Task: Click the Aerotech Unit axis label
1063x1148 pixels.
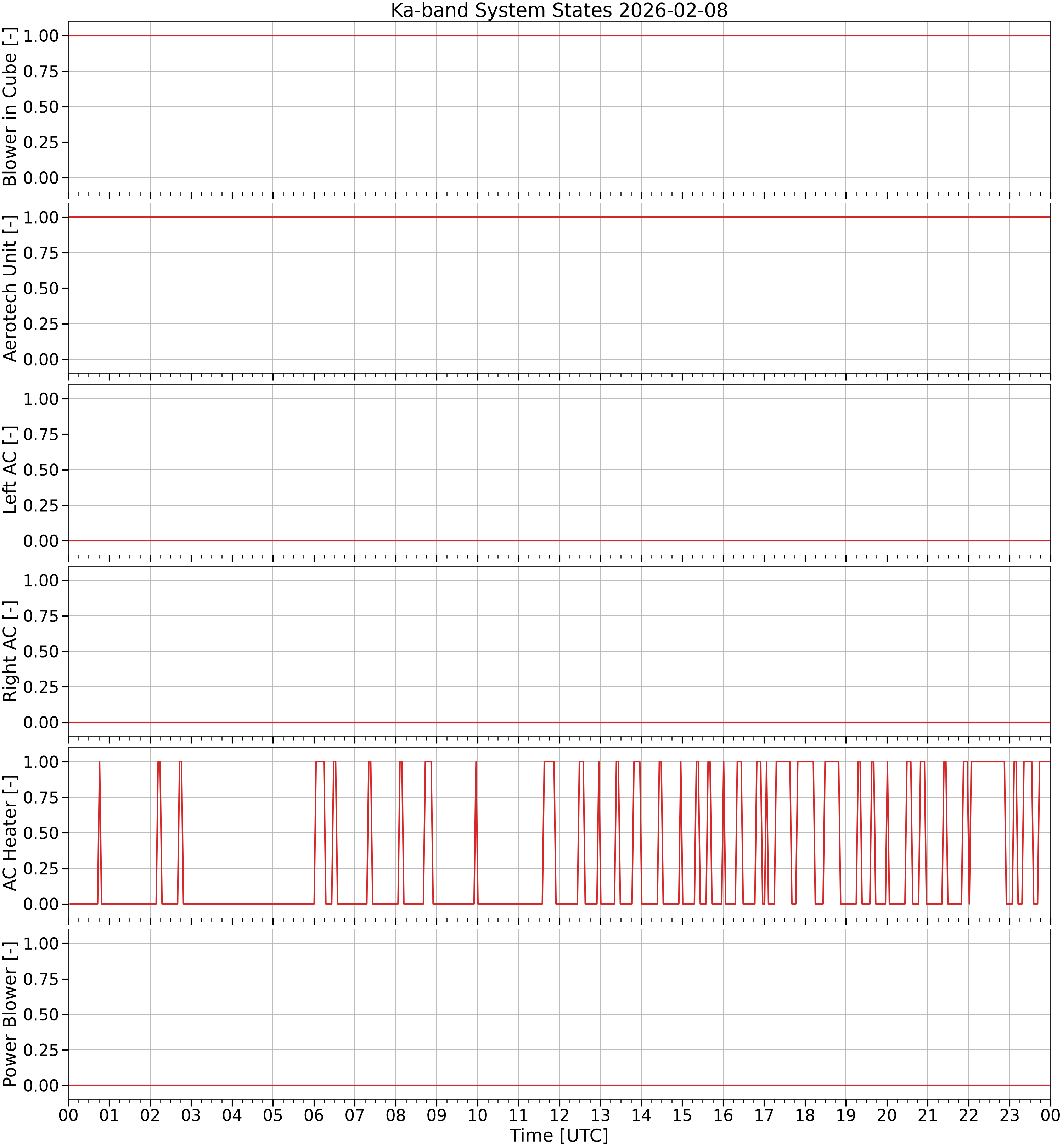Action: [10, 288]
